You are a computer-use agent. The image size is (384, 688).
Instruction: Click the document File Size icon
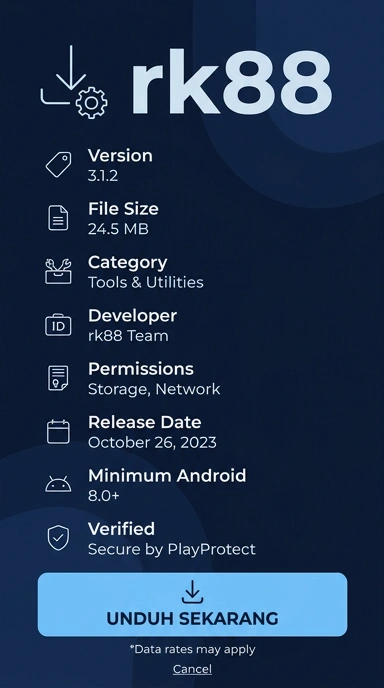58,218
